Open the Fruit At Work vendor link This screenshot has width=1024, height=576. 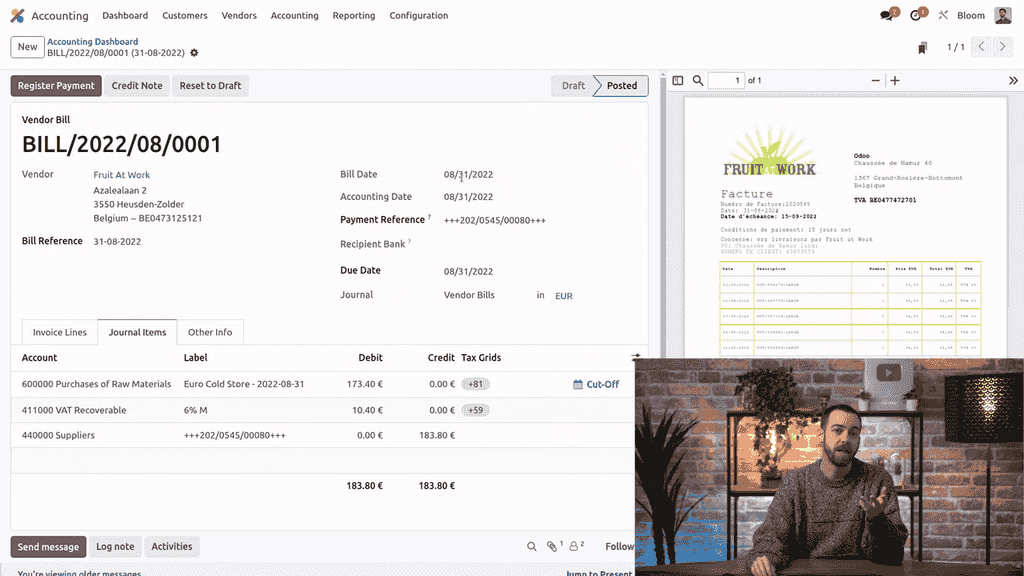(122, 175)
